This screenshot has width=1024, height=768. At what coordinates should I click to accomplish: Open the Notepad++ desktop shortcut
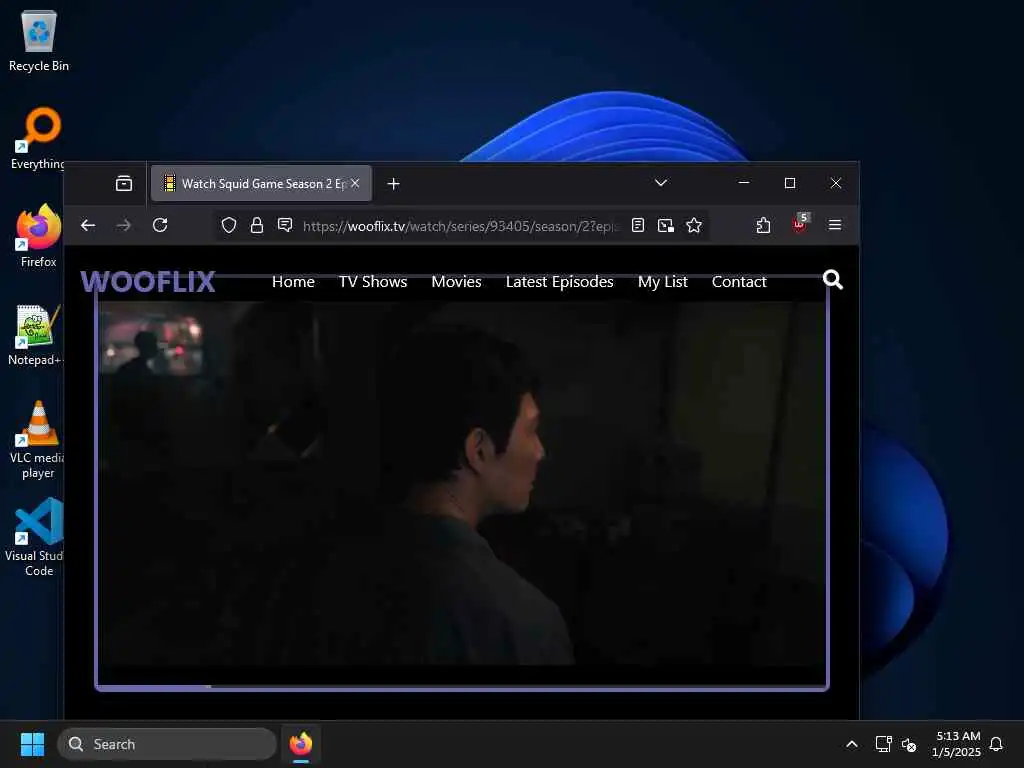click(36, 334)
